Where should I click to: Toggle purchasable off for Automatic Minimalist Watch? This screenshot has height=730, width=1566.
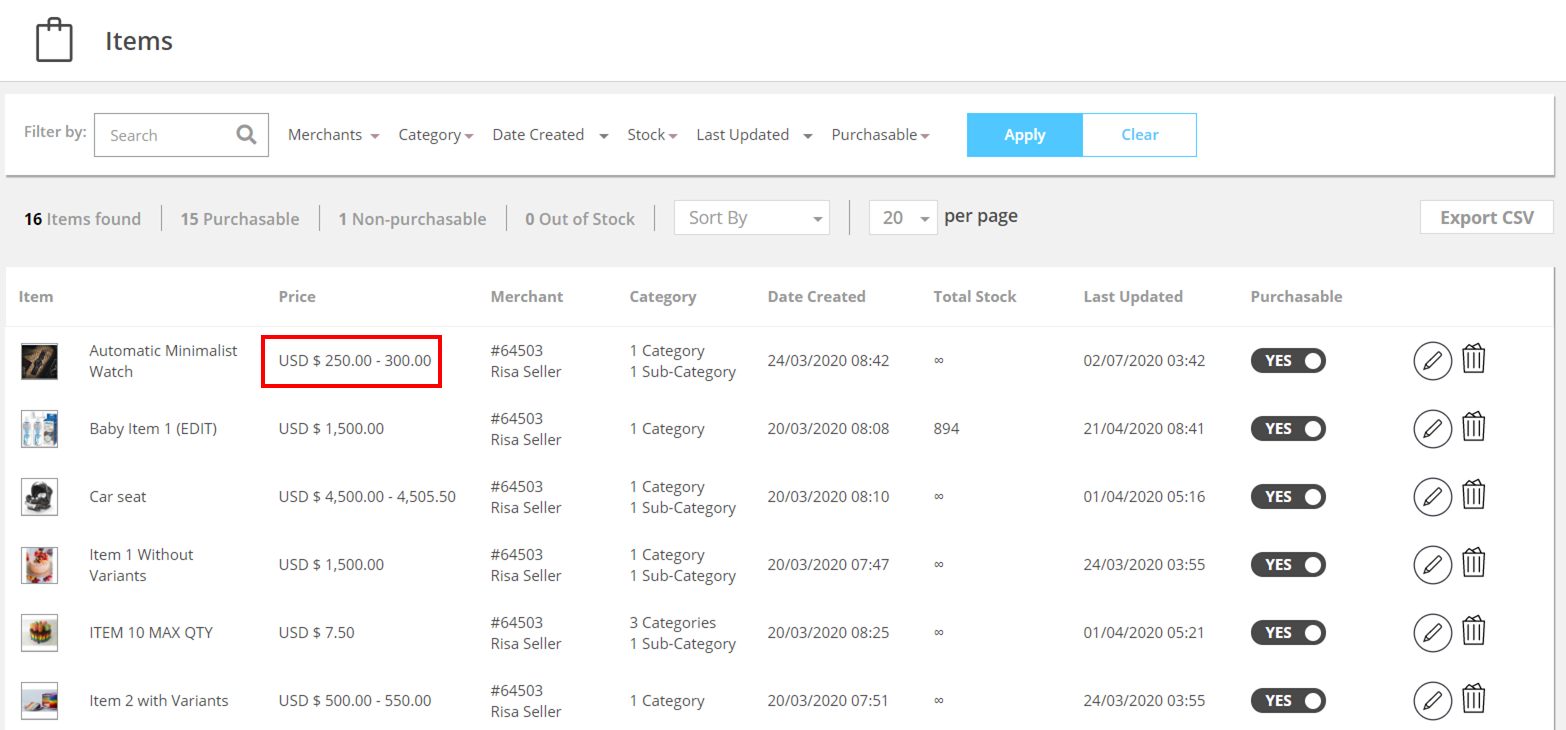[x=1288, y=361]
